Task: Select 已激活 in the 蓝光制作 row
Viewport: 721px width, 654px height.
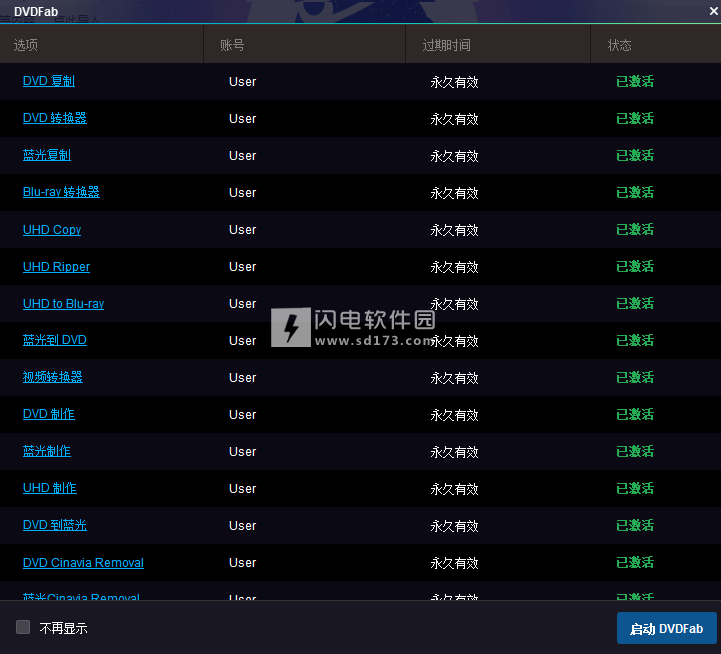Action: (x=635, y=451)
